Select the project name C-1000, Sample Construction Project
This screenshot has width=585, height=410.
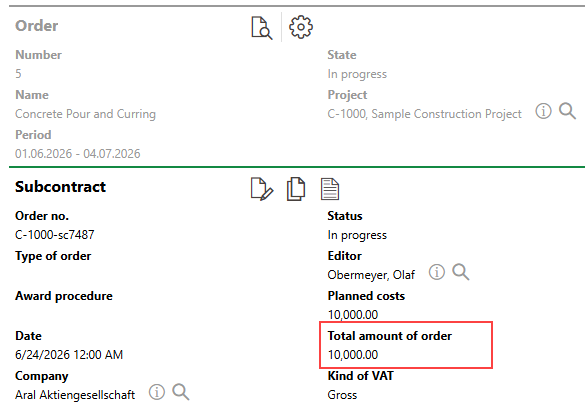tap(425, 114)
